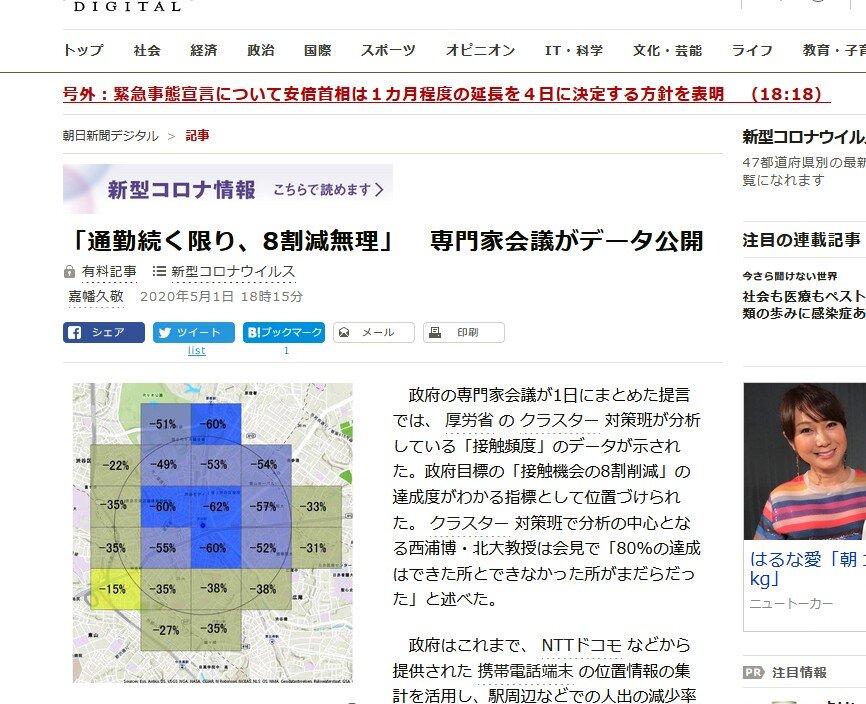Open the 文化・芸能 section
The image size is (866, 704).
(x=667, y=50)
